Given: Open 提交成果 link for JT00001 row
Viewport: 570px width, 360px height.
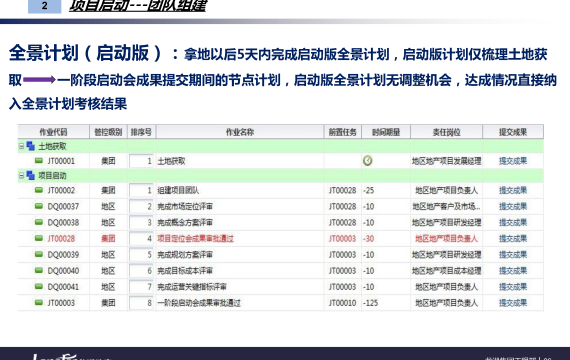Looking at the screenshot, I should coord(513,161).
